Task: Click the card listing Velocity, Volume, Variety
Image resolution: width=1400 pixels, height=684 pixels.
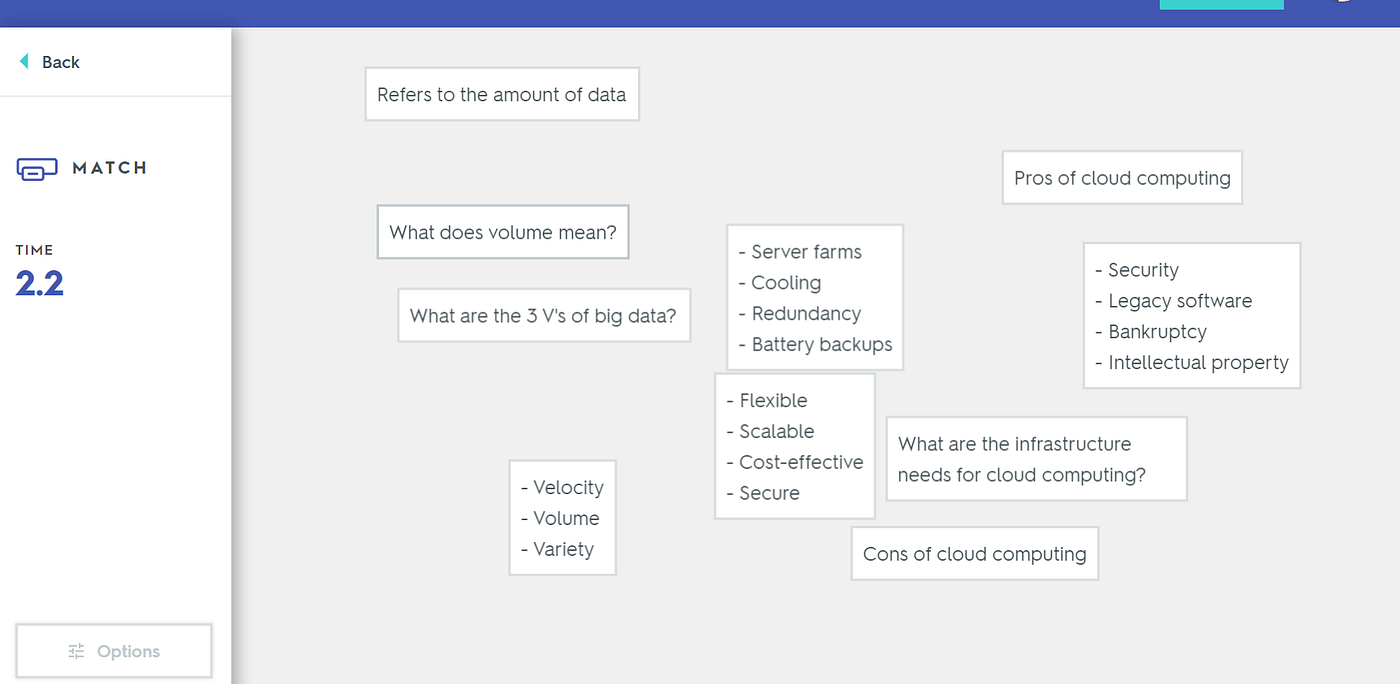Action: [562, 518]
